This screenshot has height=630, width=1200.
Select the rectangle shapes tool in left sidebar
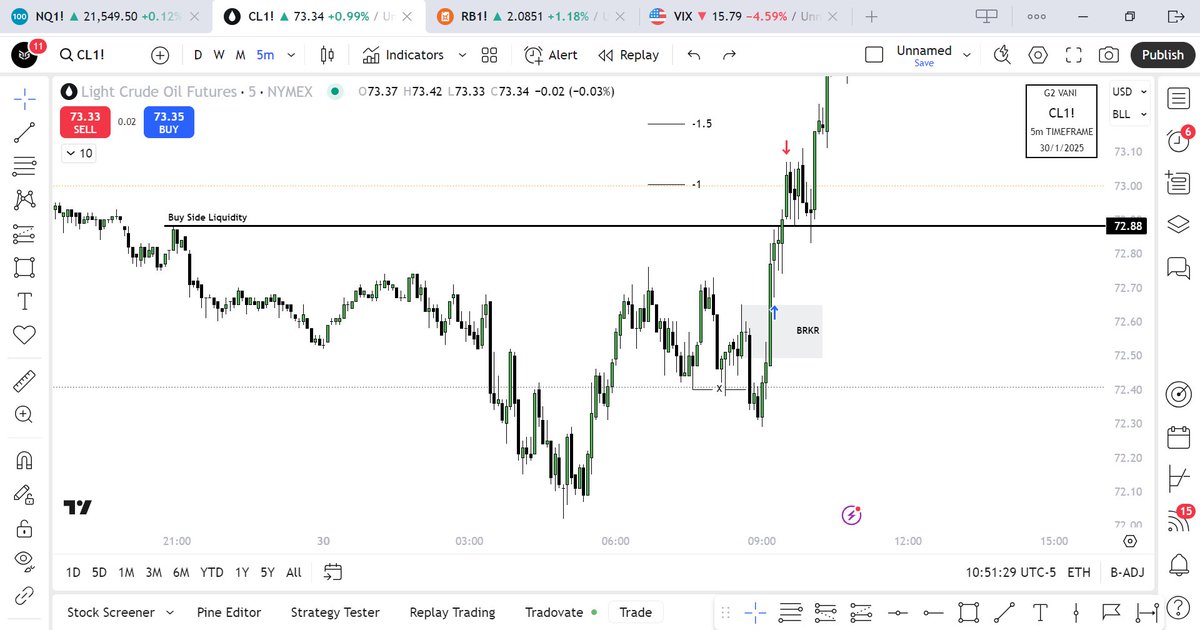[x=25, y=267]
